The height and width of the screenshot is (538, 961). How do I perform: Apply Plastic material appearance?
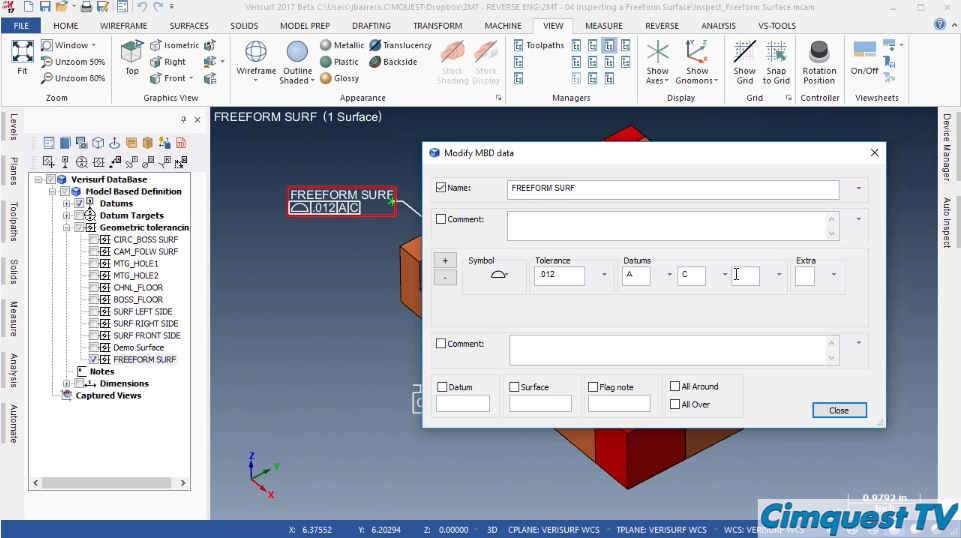[x=340, y=62]
